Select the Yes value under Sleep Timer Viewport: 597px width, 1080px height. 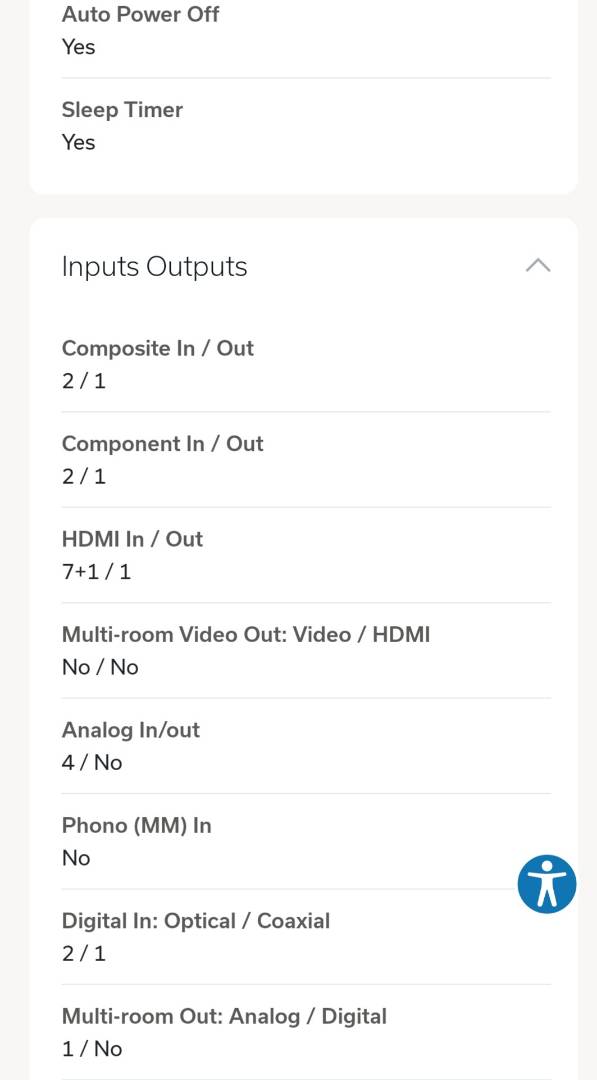pyautogui.click(x=78, y=142)
